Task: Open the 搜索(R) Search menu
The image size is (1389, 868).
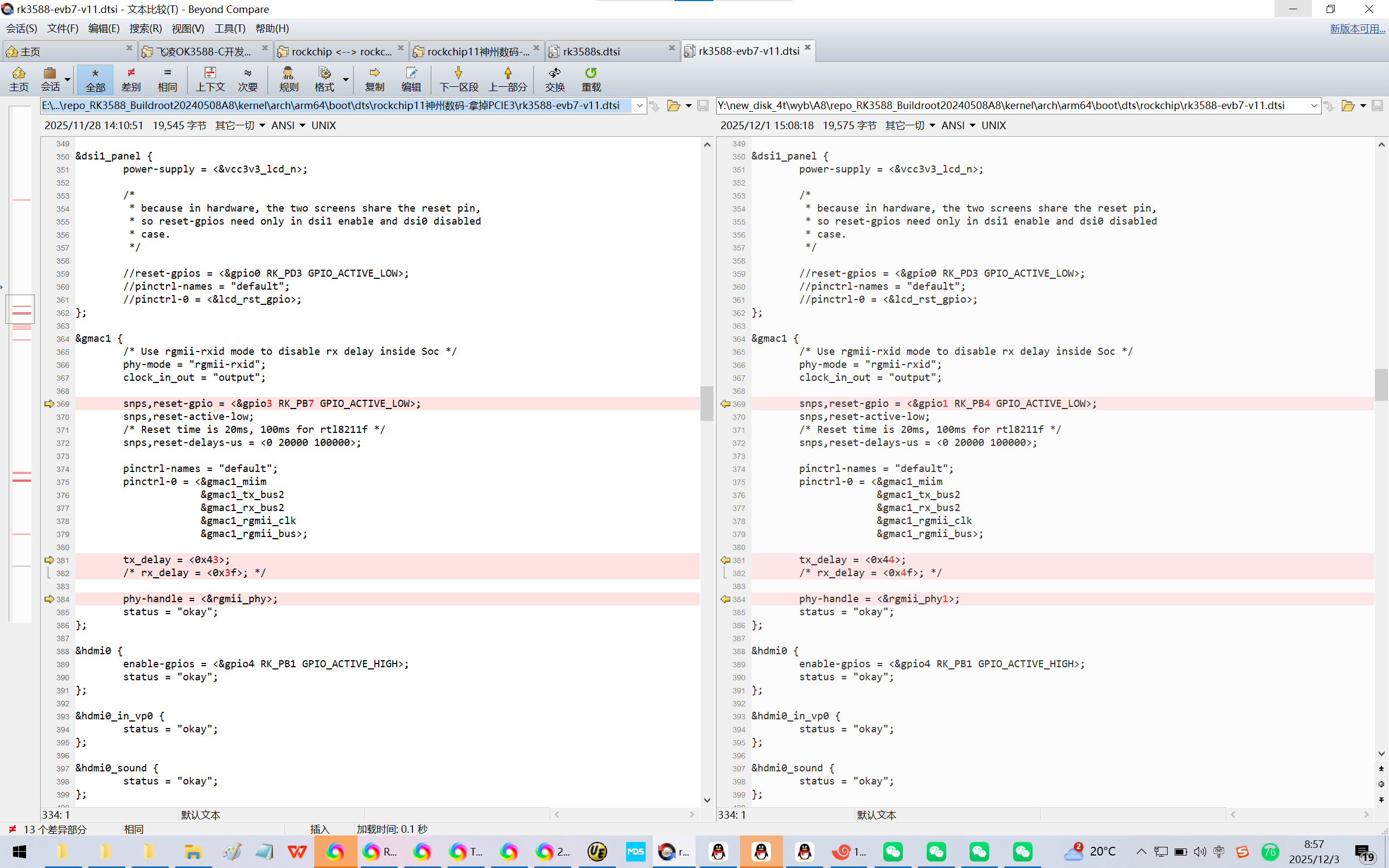Action: [145, 28]
